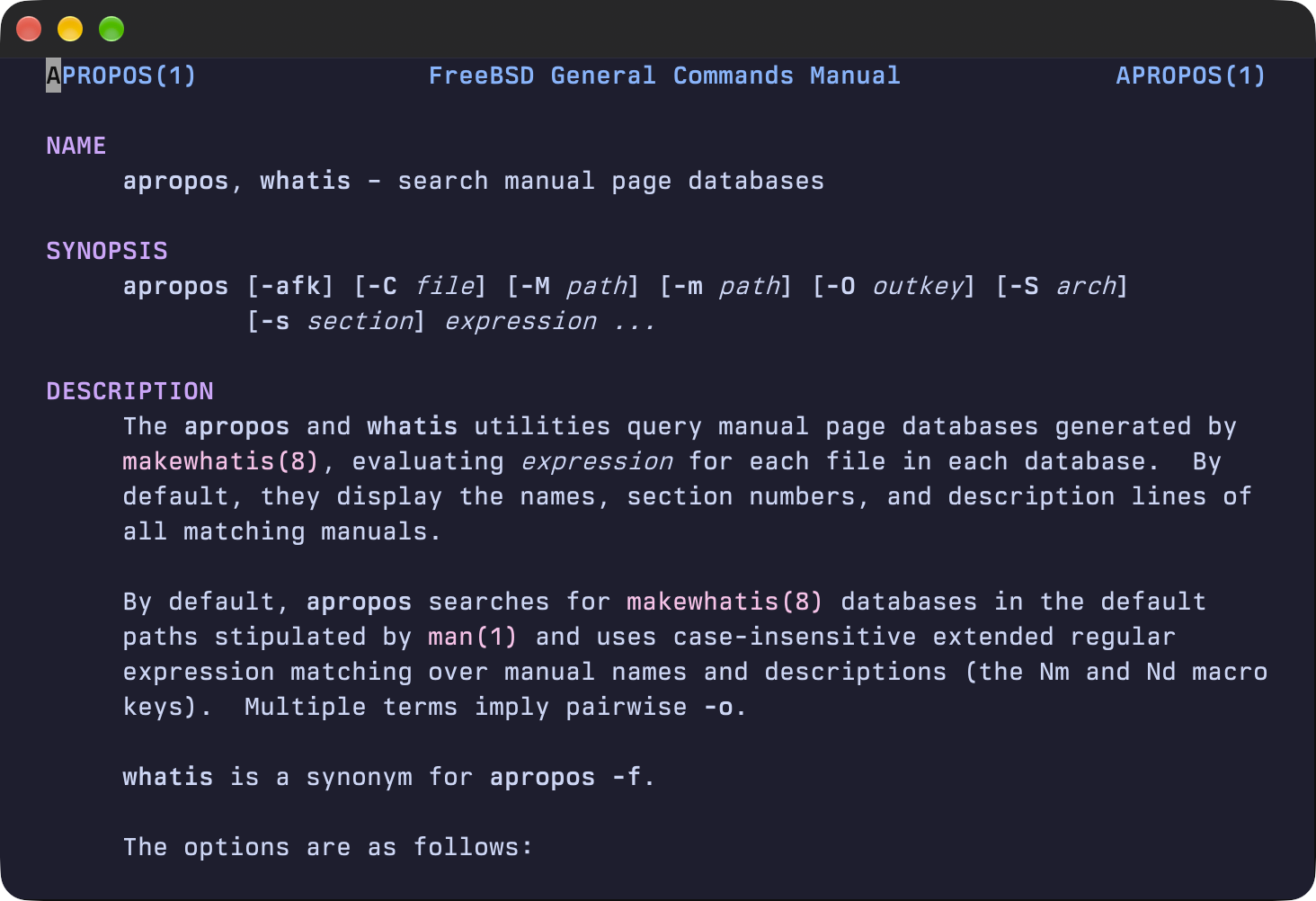Click the italic outkey argument

click(918, 286)
